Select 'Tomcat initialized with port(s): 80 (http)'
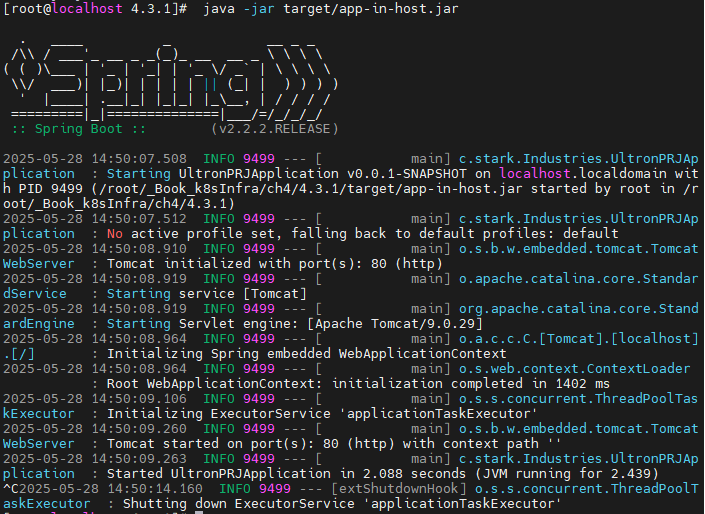The height and width of the screenshot is (514, 705). click(x=275, y=264)
